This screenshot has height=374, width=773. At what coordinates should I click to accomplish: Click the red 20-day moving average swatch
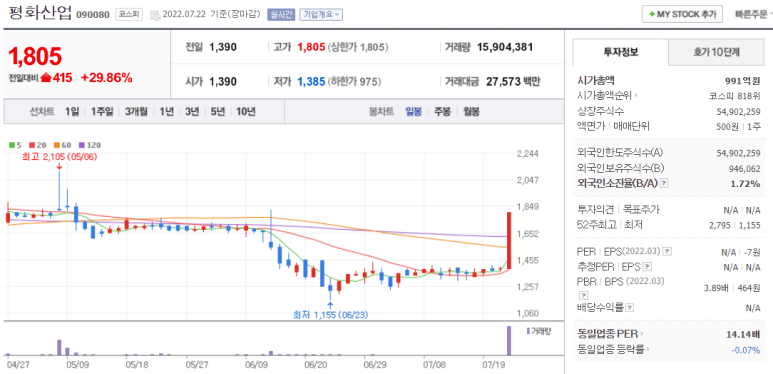point(32,145)
